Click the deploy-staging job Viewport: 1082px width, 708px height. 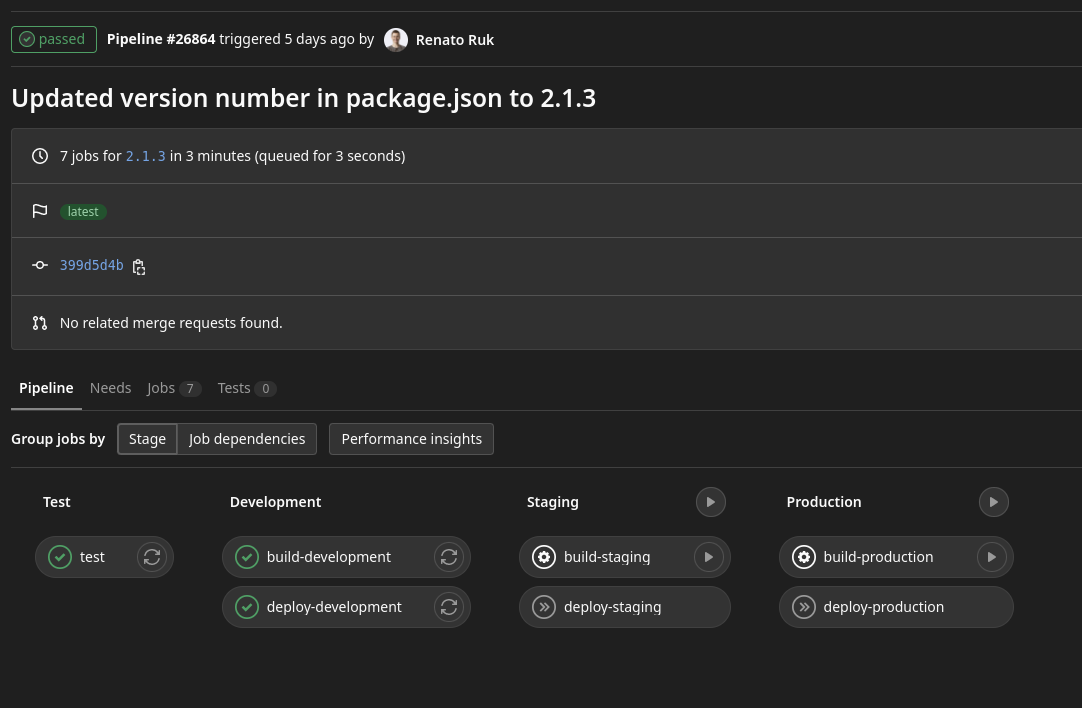pyautogui.click(x=612, y=607)
